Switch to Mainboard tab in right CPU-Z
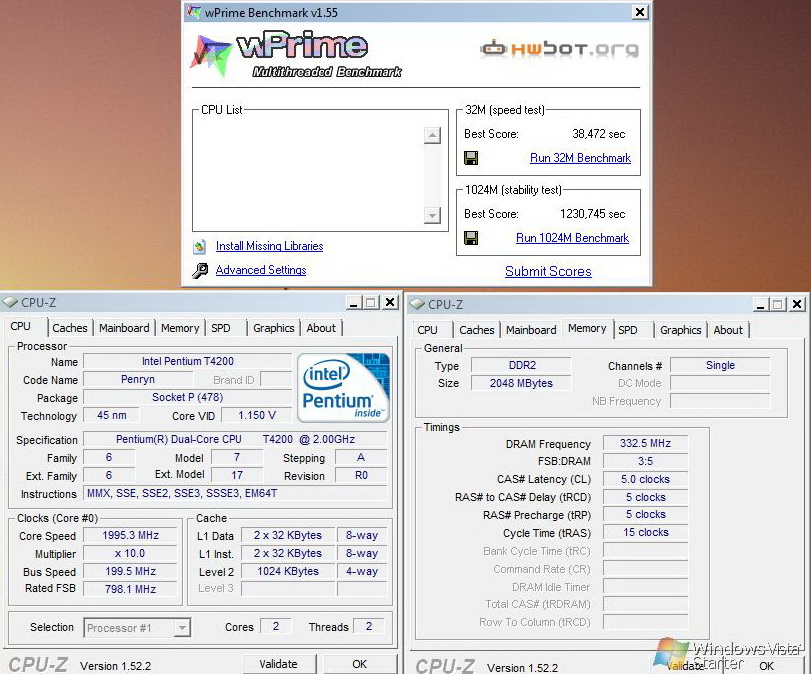Image resolution: width=811 pixels, height=674 pixels. [x=531, y=330]
